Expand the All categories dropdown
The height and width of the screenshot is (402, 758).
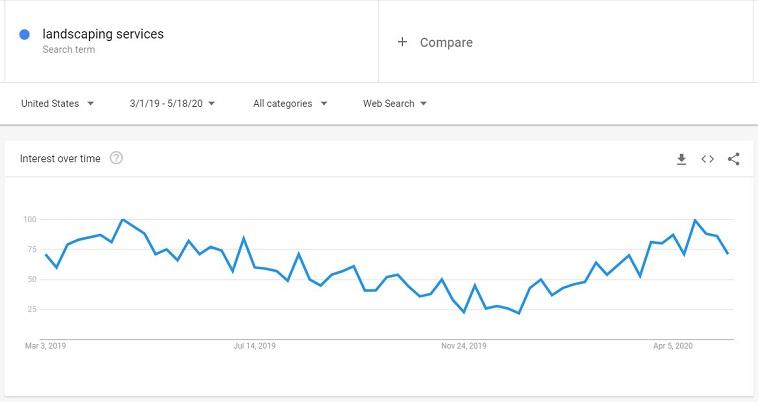coord(290,103)
